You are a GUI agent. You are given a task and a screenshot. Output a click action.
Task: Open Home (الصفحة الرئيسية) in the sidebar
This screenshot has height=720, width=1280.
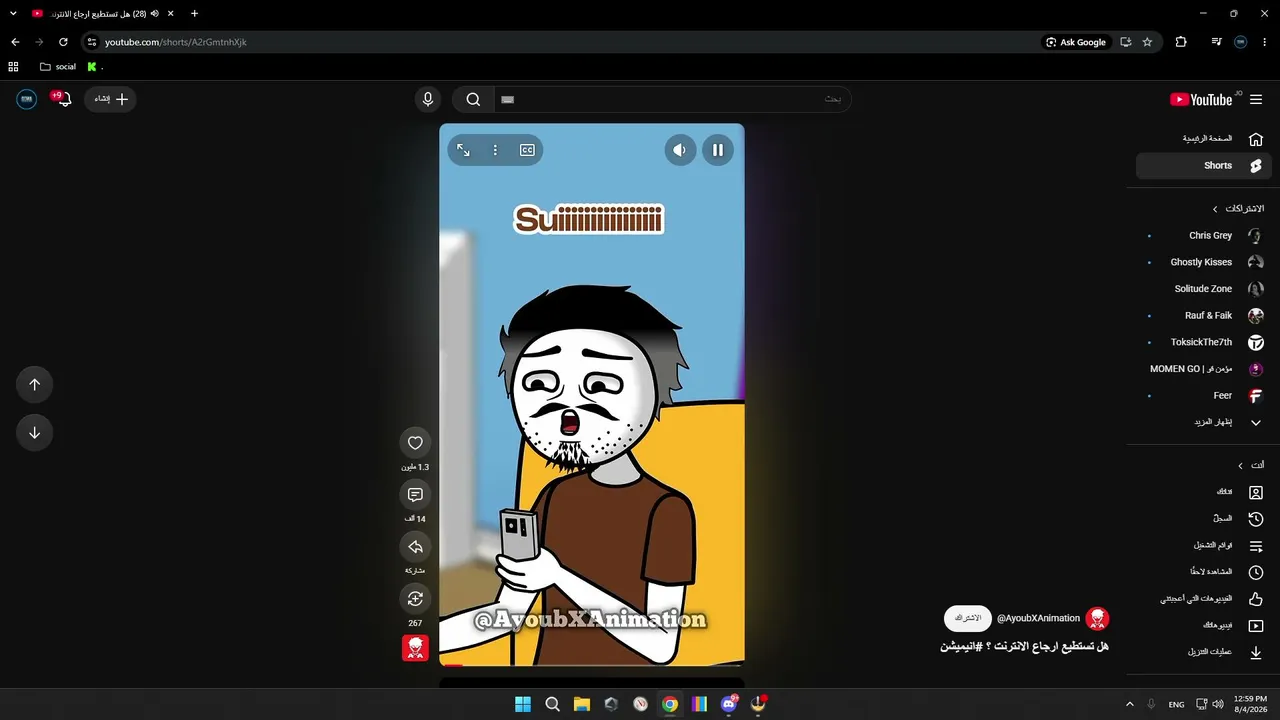pos(1204,139)
